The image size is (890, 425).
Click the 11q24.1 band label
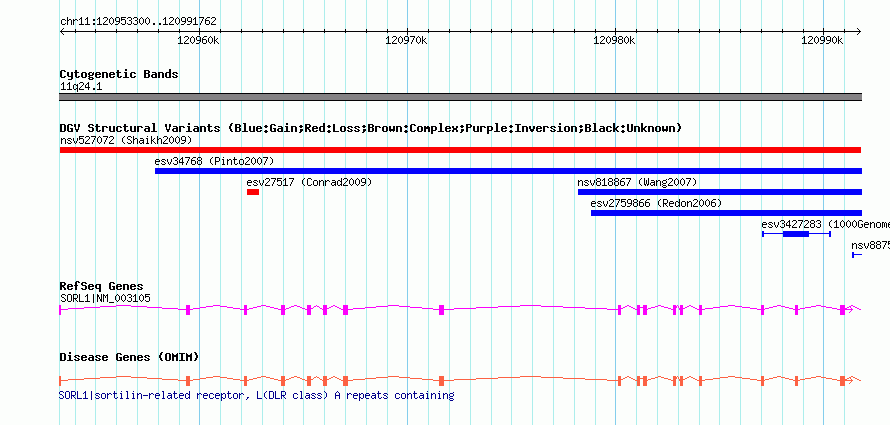pos(81,87)
